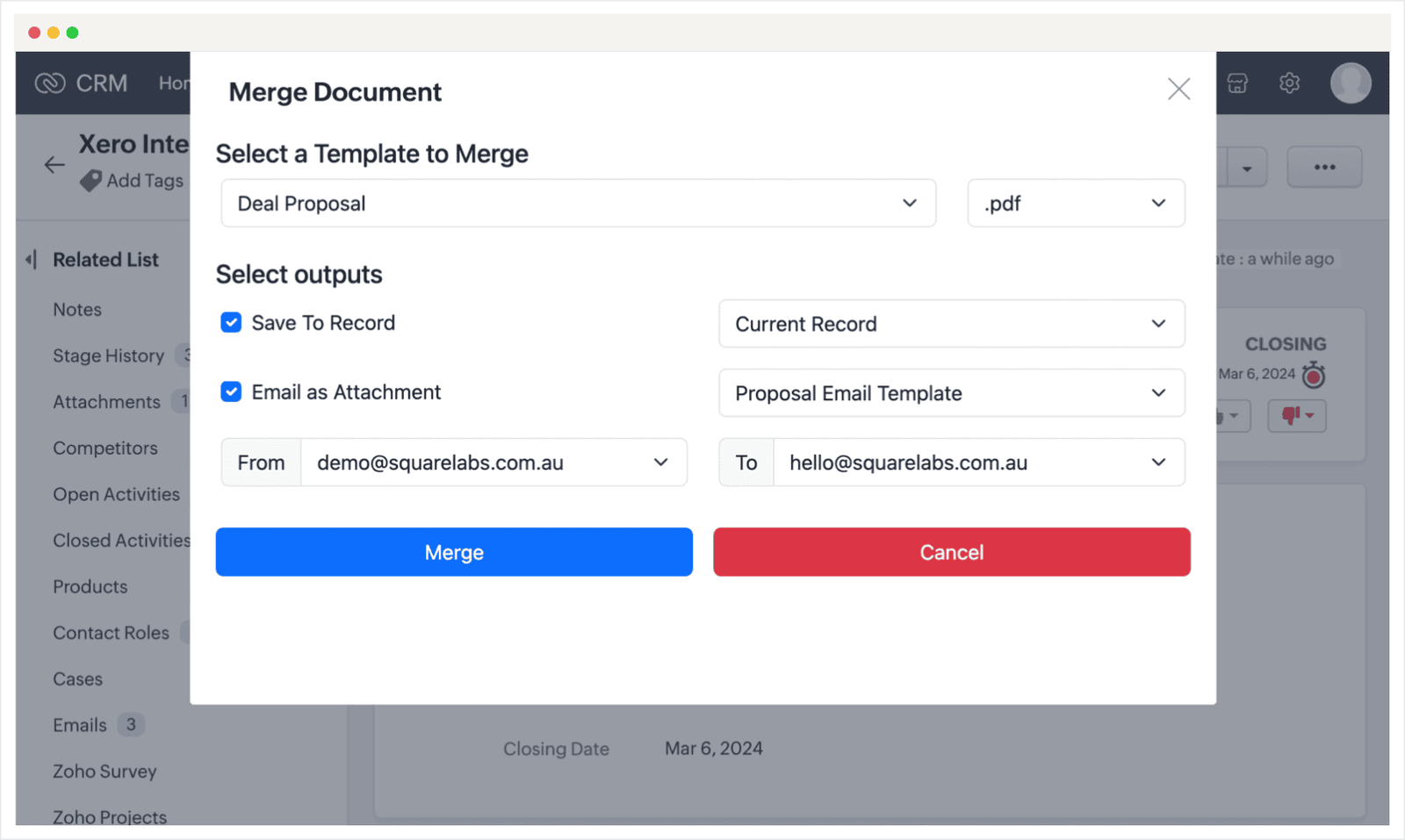
Task: Click the Closing Date field label
Action: pyautogui.click(x=556, y=750)
